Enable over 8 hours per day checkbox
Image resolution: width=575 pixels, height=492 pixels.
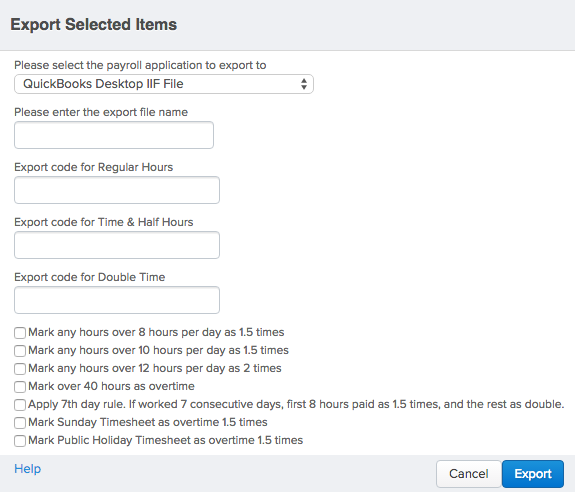pyautogui.click(x=20, y=333)
